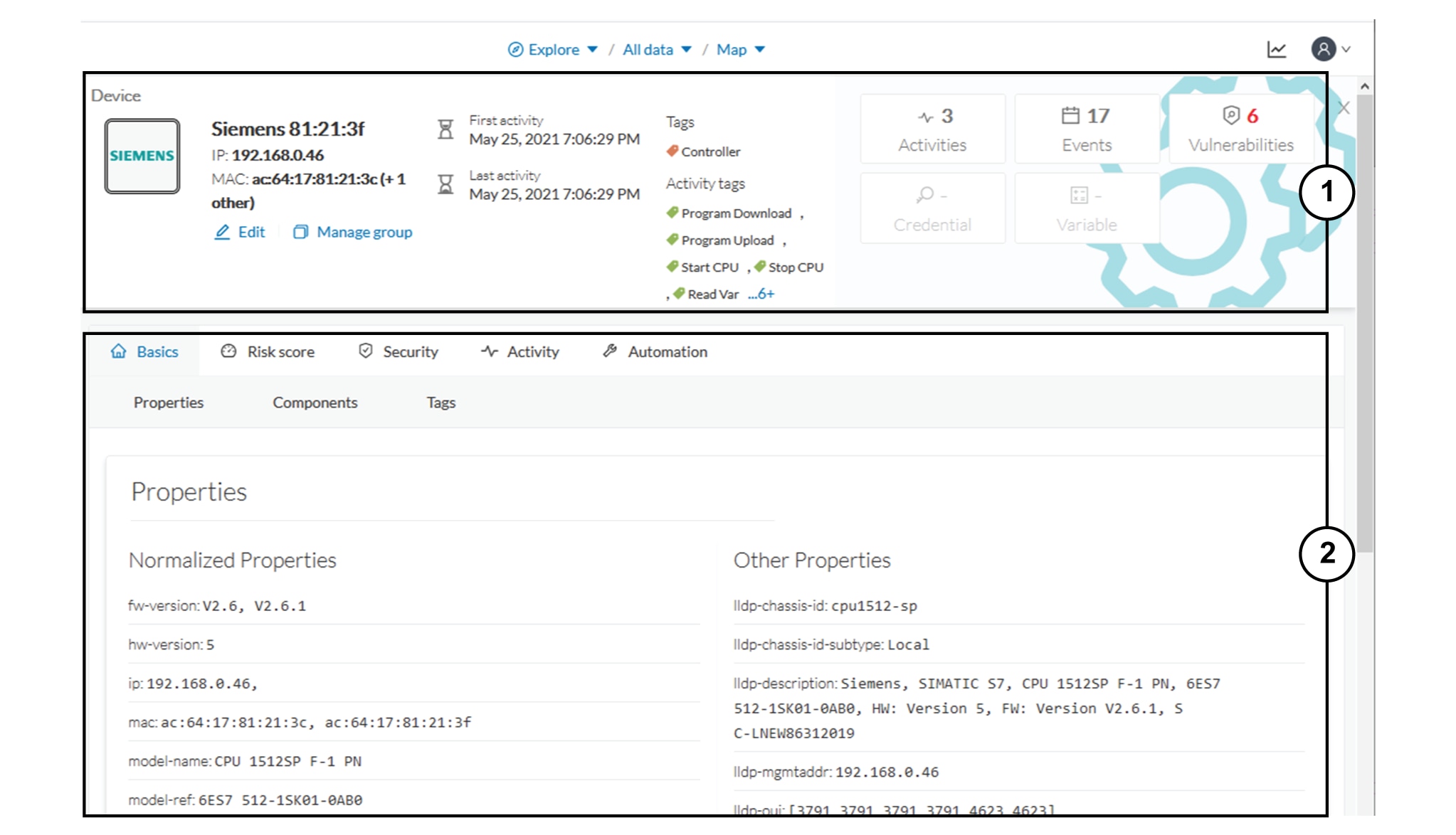Image resolution: width=1456 pixels, height=835 pixels.
Task: Close the device panel with X
Action: coord(1344,108)
